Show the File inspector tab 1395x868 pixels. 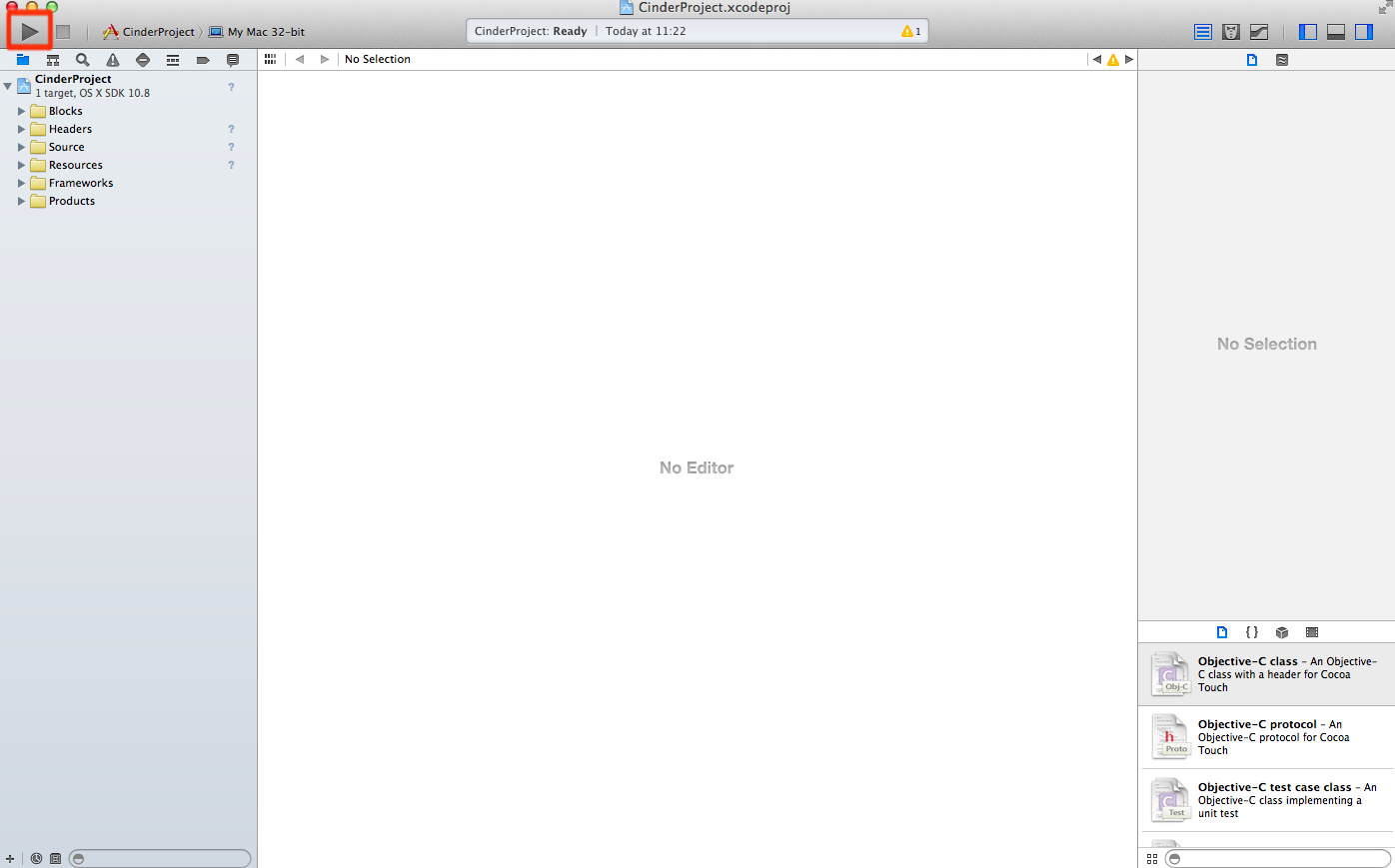point(1252,60)
